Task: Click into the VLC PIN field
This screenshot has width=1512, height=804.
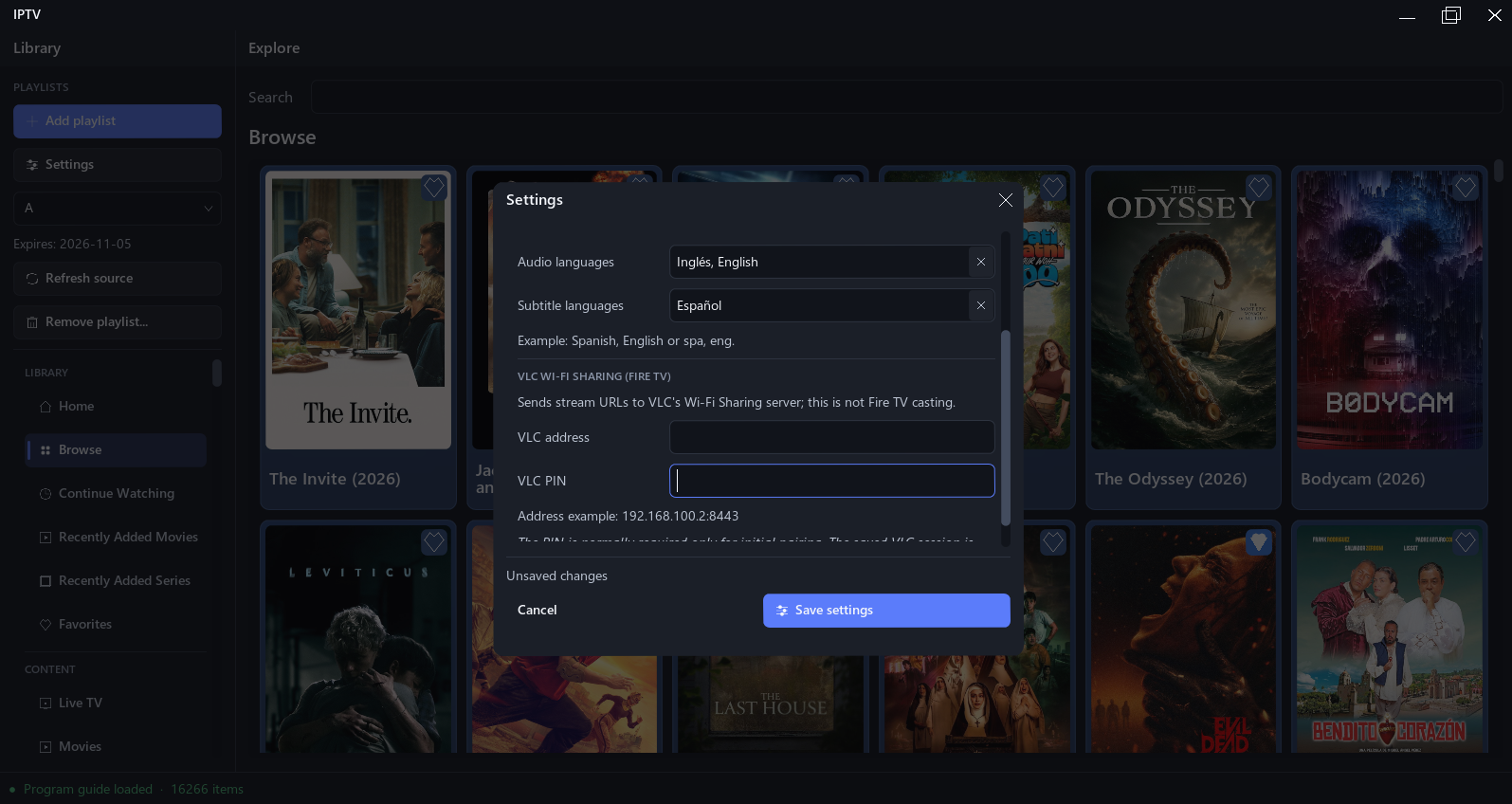Action: (x=832, y=481)
